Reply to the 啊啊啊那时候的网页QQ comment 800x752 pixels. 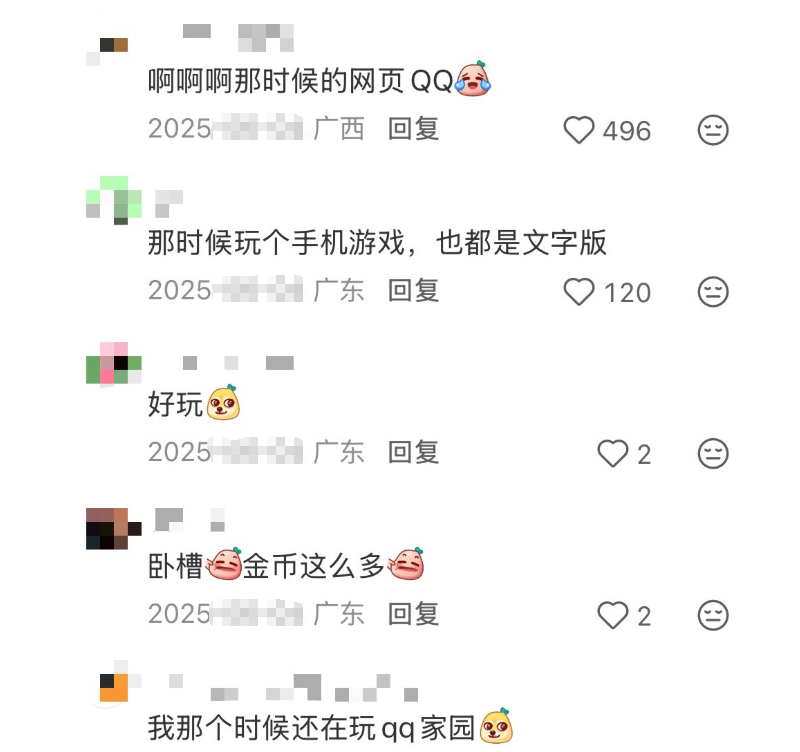coord(413,129)
